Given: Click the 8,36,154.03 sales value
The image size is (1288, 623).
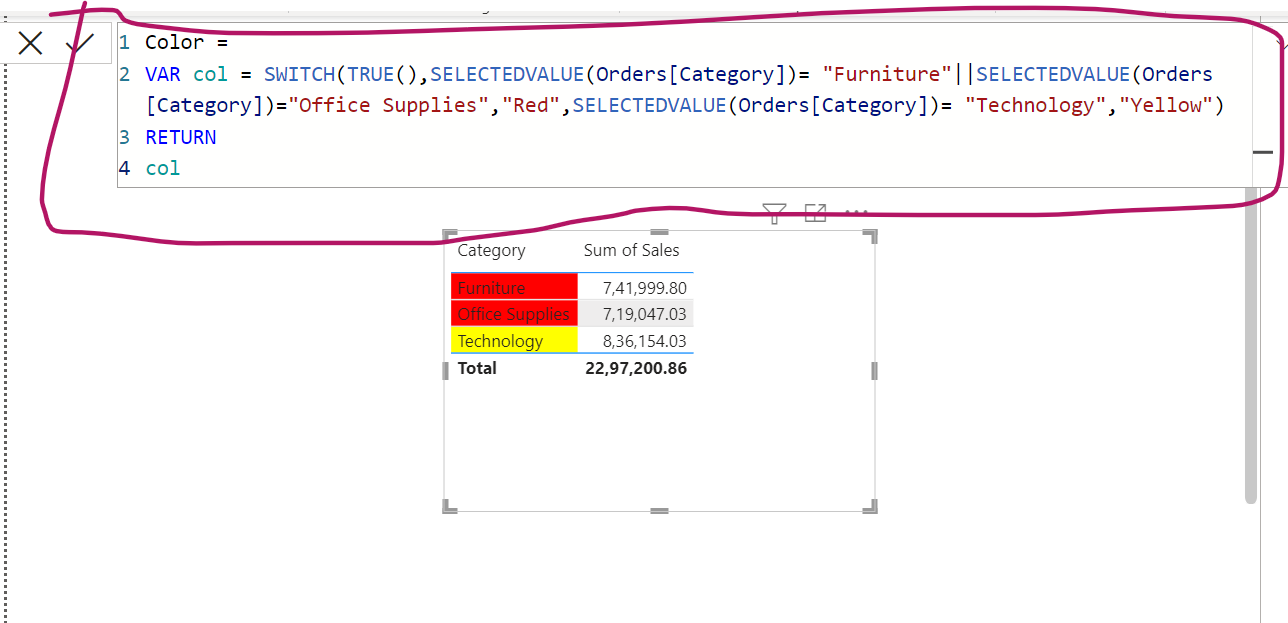Looking at the screenshot, I should (645, 341).
